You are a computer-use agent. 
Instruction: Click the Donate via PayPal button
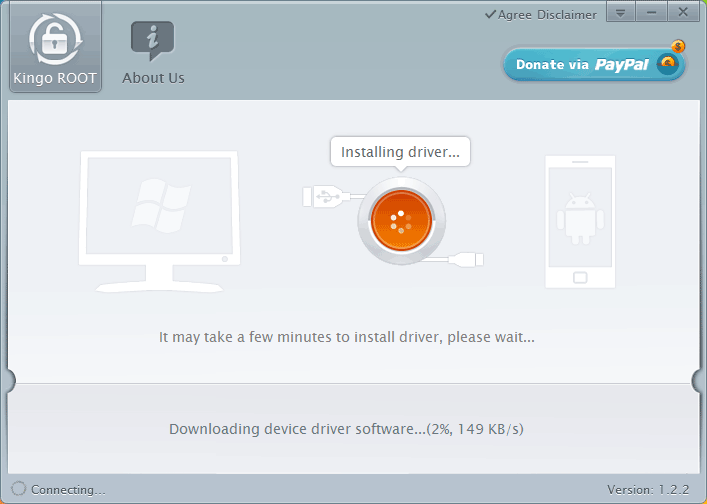tap(594, 64)
